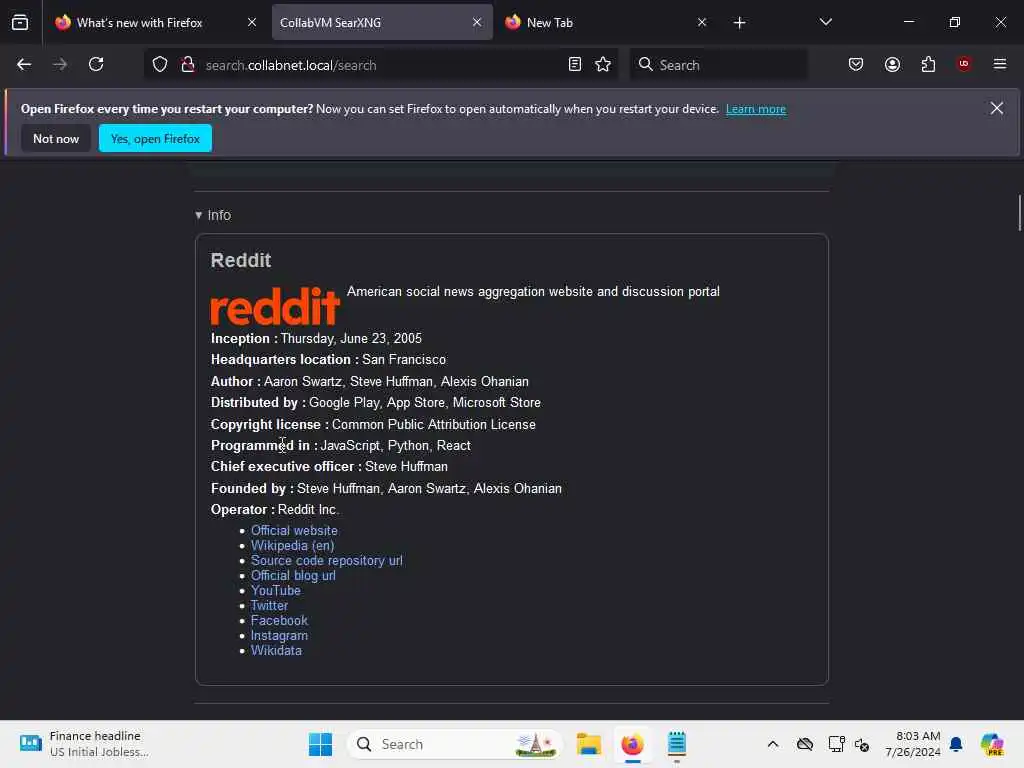
Task: Click Firefox taskbar icon
Action: coord(632,744)
